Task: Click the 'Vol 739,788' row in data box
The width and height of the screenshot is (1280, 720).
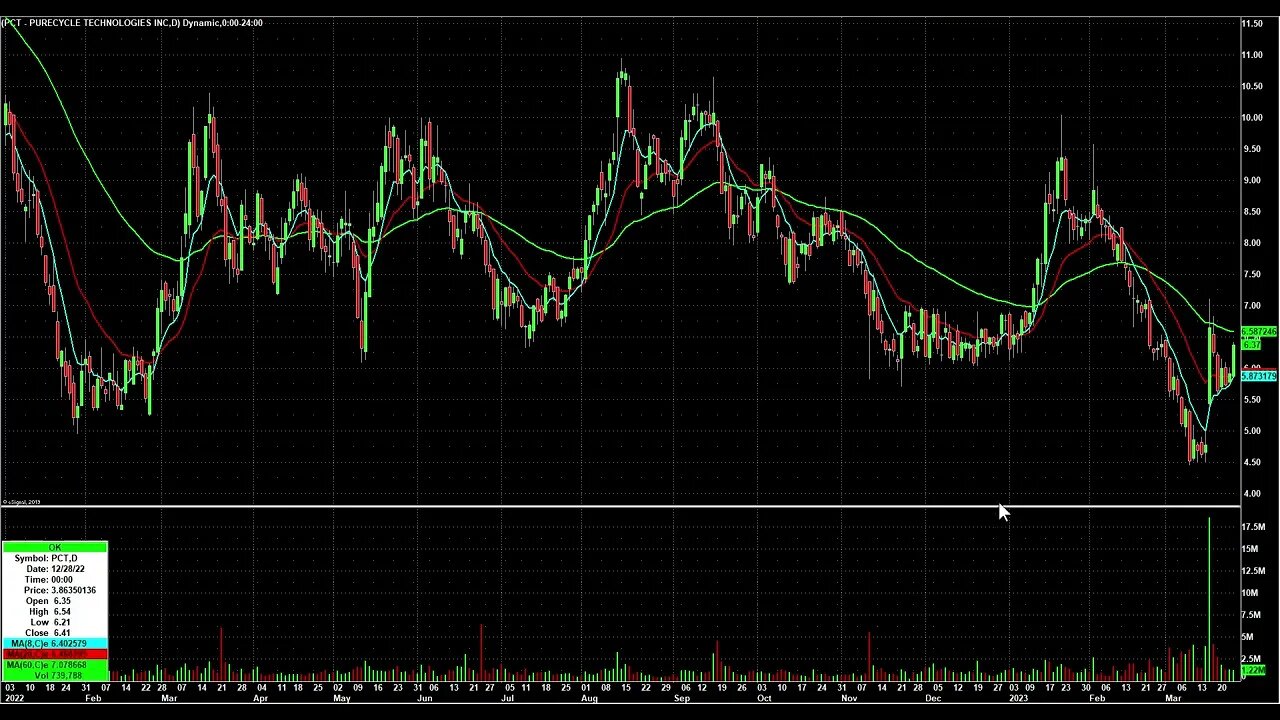Action: pyautogui.click(x=55, y=675)
